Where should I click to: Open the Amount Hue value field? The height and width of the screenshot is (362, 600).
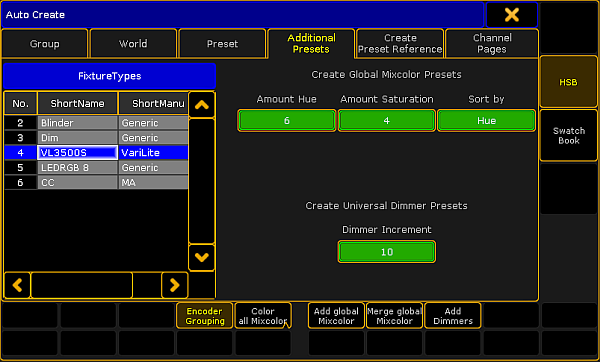[287, 121]
